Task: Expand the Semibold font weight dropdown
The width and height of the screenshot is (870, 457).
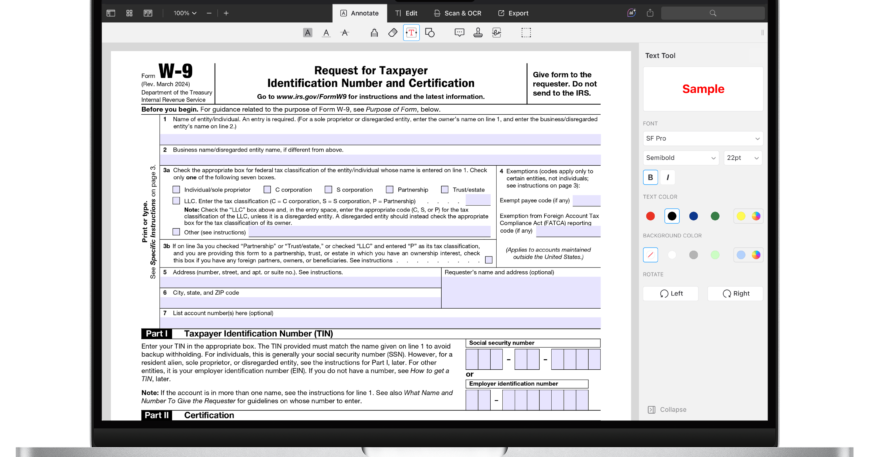Action: (680, 158)
